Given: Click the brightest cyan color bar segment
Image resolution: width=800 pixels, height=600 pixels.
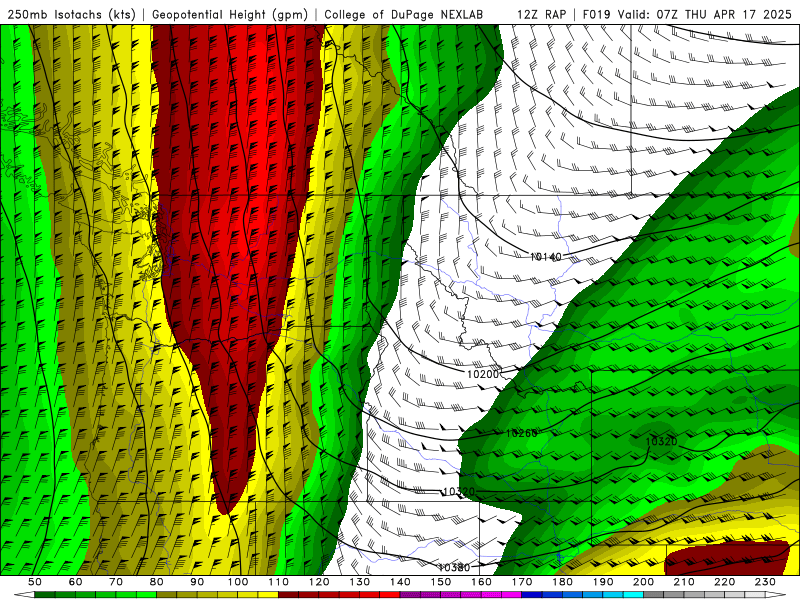Looking at the screenshot, I should [x=633, y=595].
